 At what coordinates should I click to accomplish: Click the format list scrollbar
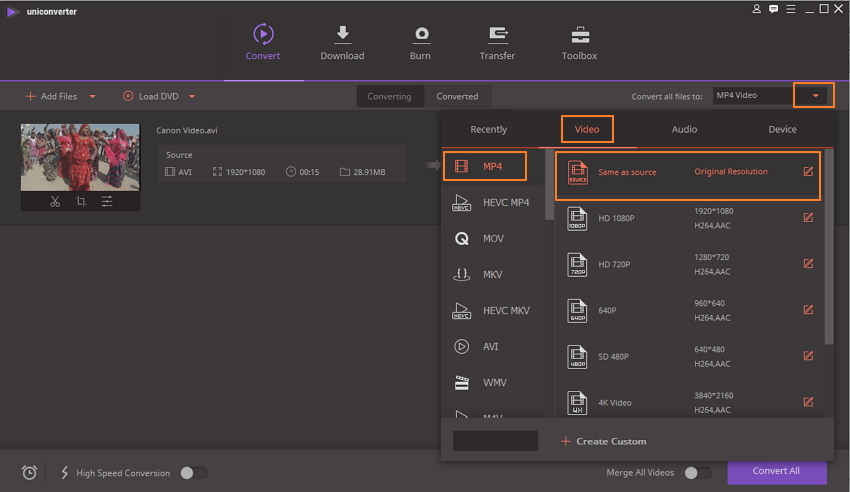tap(549, 184)
